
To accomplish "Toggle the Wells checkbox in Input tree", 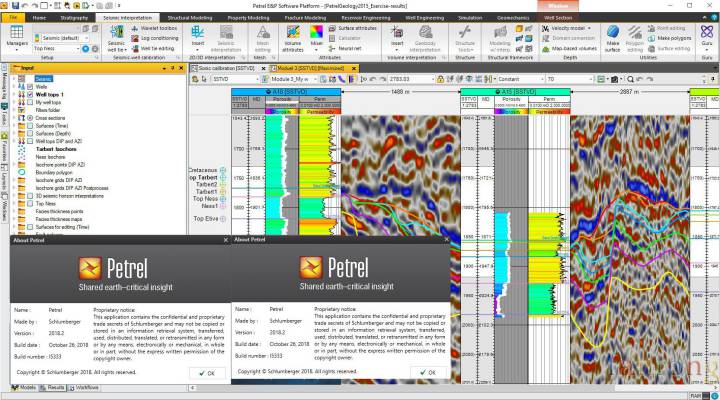I will tap(29, 87).
